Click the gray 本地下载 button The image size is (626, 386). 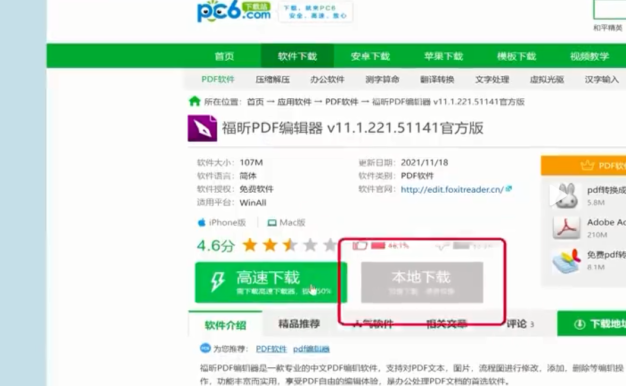[x=422, y=282]
